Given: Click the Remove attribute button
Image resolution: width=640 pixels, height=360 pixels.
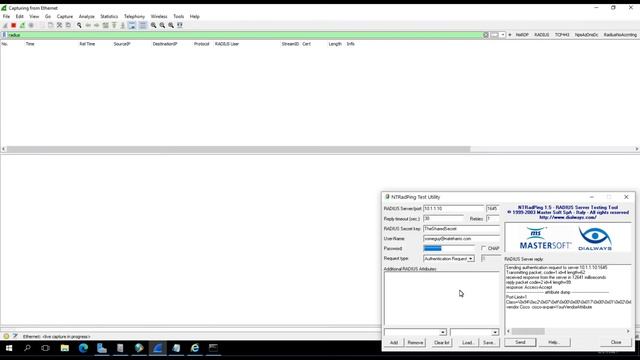Looking at the screenshot, I should coord(415,342).
